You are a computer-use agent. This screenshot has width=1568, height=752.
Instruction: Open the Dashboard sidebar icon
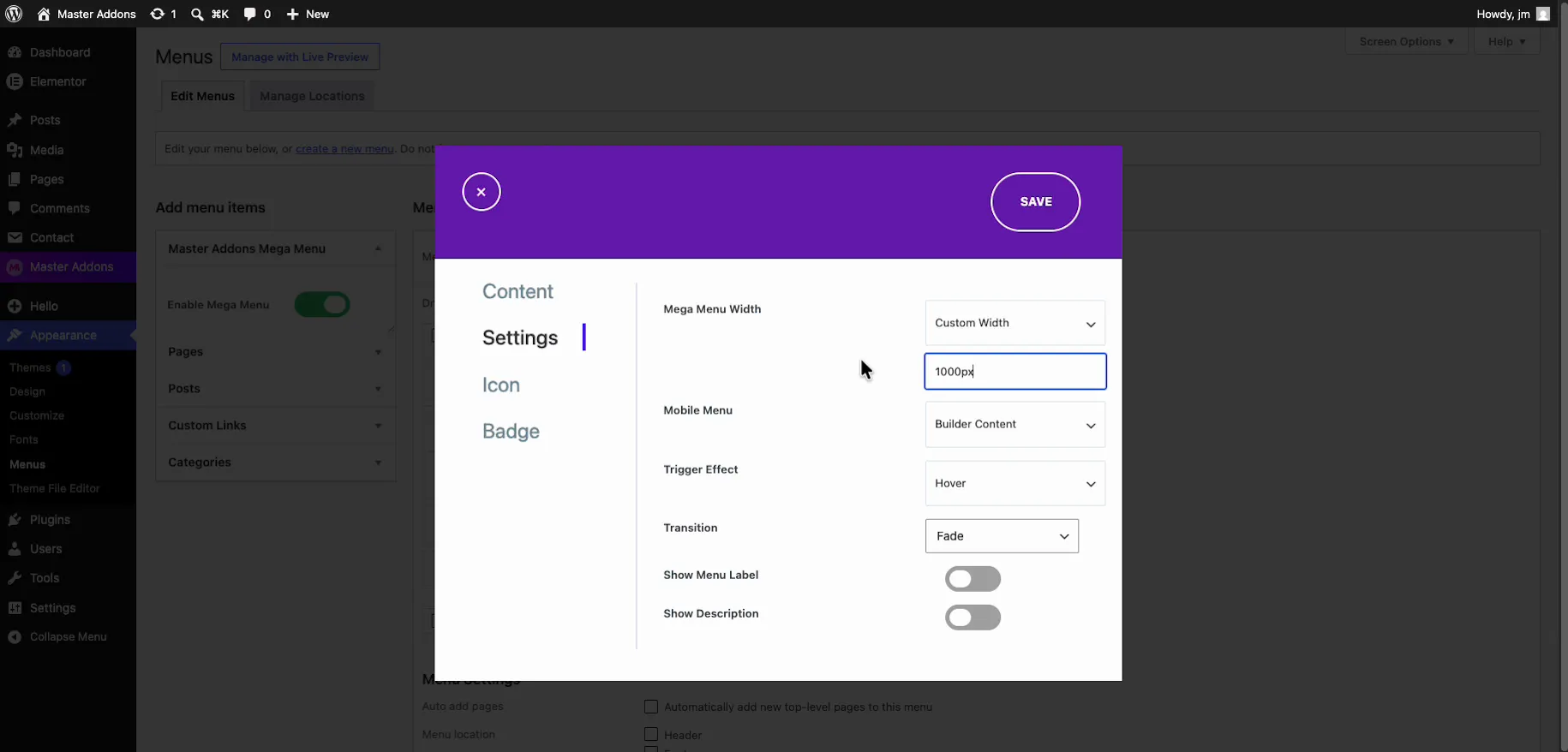15,52
